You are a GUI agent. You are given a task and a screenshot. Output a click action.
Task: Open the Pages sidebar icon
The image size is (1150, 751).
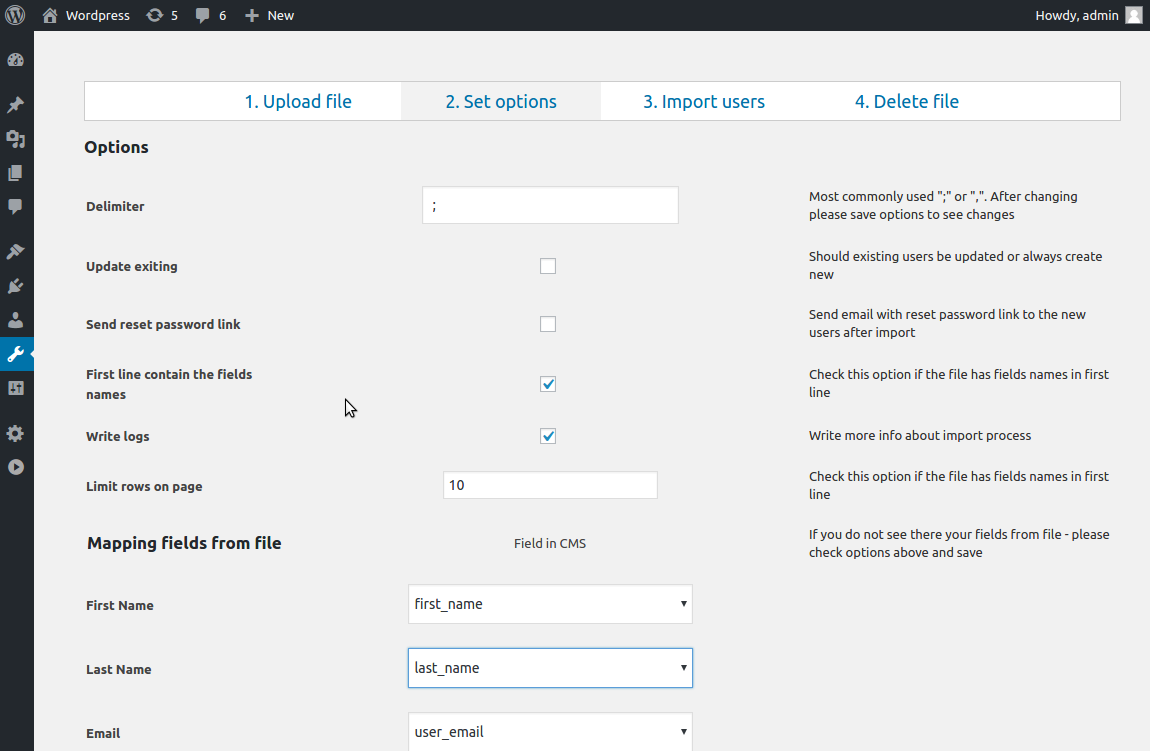coord(15,173)
